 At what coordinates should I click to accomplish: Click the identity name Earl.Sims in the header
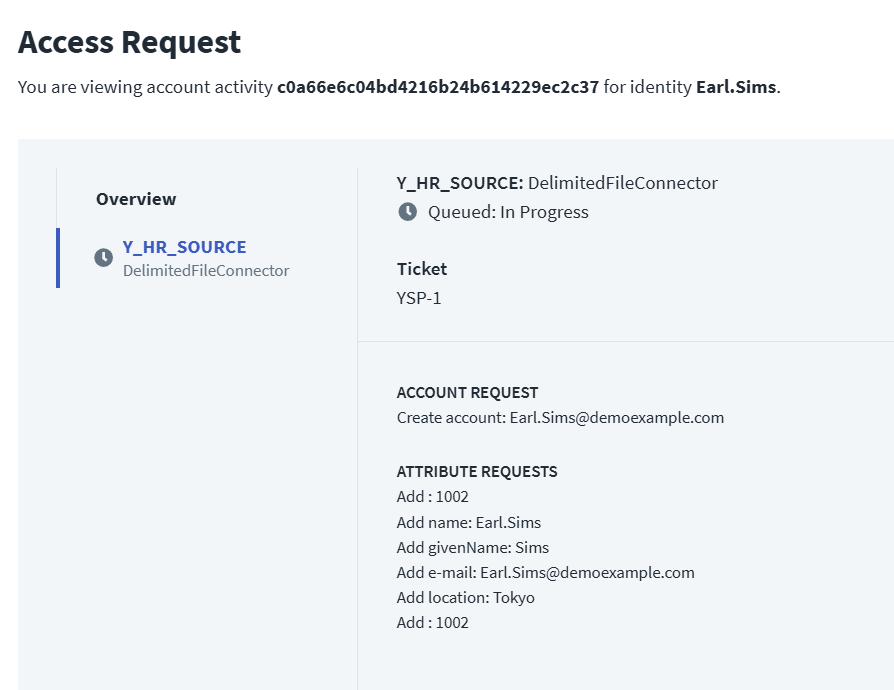735,87
